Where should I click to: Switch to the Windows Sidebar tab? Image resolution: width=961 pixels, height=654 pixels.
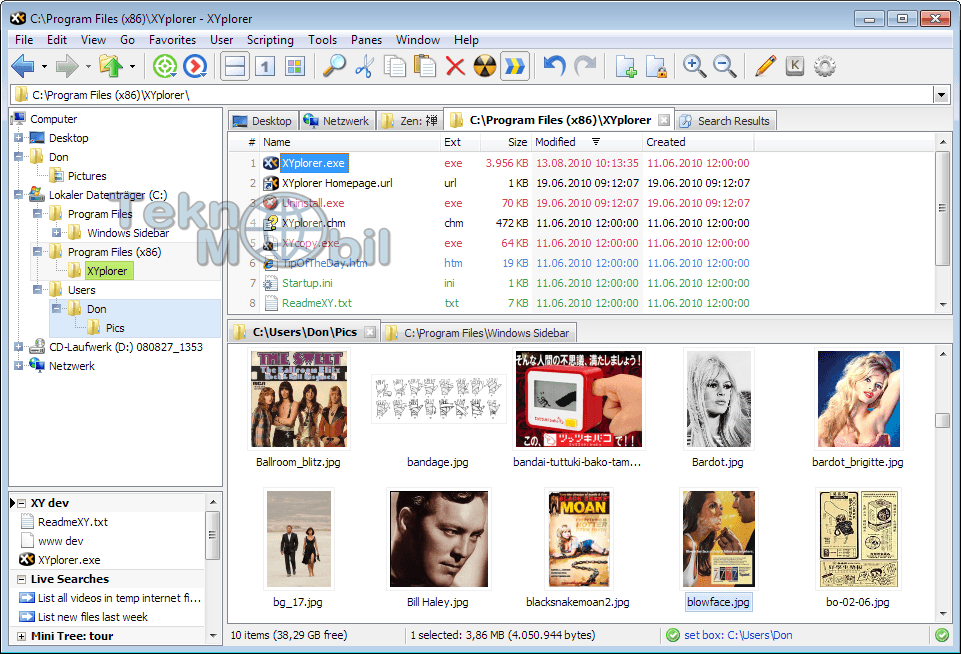pyautogui.click(x=479, y=333)
